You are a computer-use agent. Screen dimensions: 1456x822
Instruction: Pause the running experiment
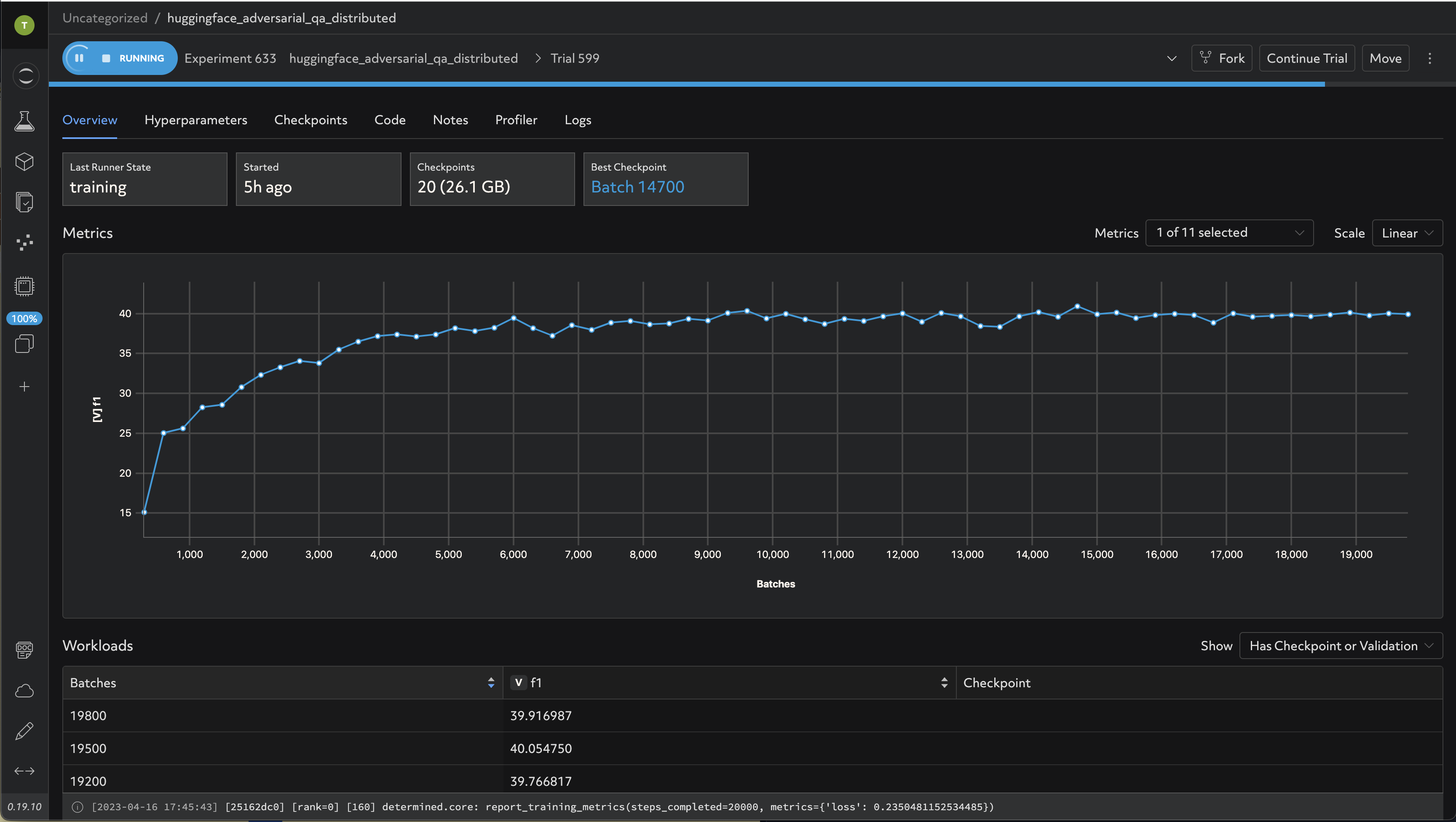click(x=79, y=58)
